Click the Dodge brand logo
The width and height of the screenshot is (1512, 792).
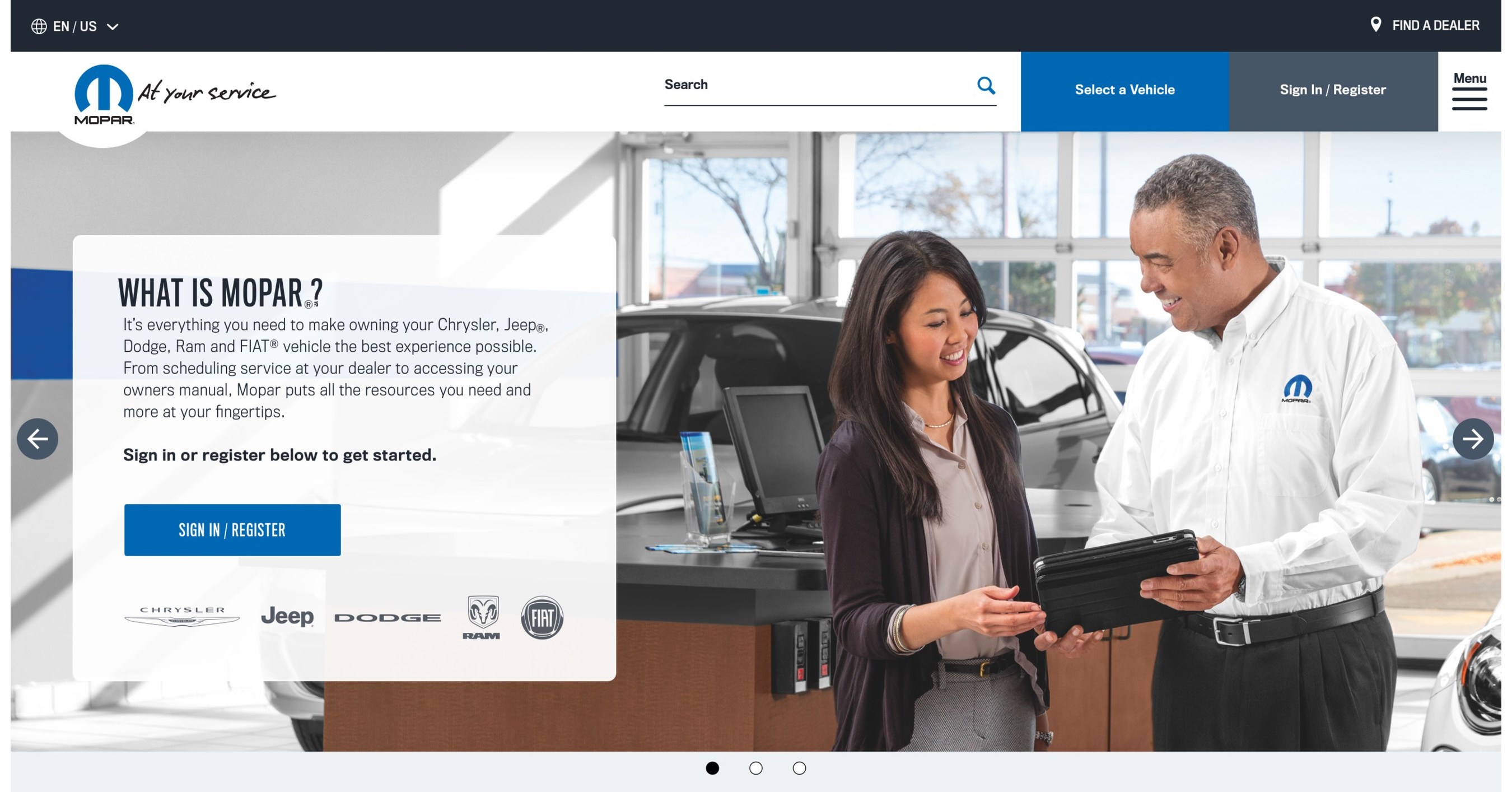click(388, 617)
